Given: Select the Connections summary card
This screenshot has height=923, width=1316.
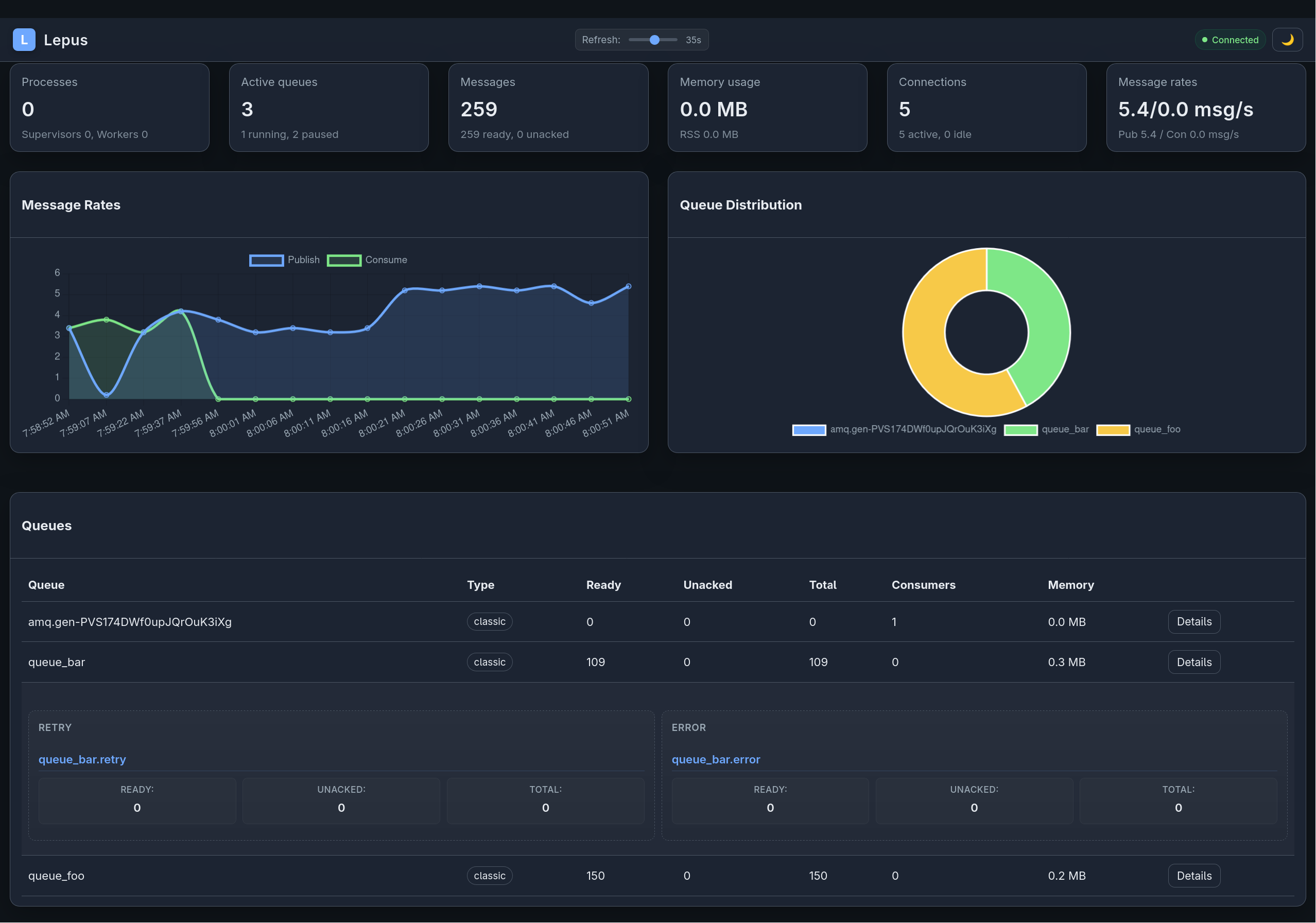Looking at the screenshot, I should [986, 107].
